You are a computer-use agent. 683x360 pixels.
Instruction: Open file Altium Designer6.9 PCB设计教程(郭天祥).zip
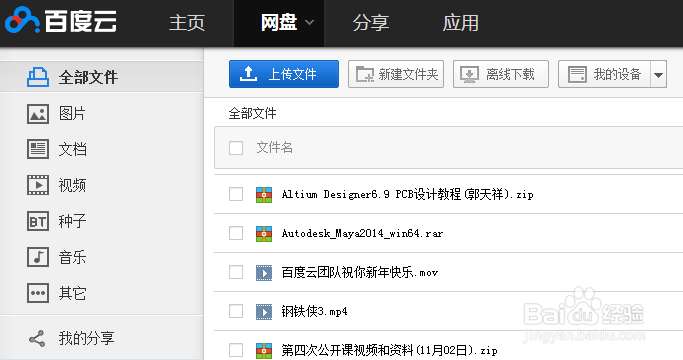coord(408,194)
